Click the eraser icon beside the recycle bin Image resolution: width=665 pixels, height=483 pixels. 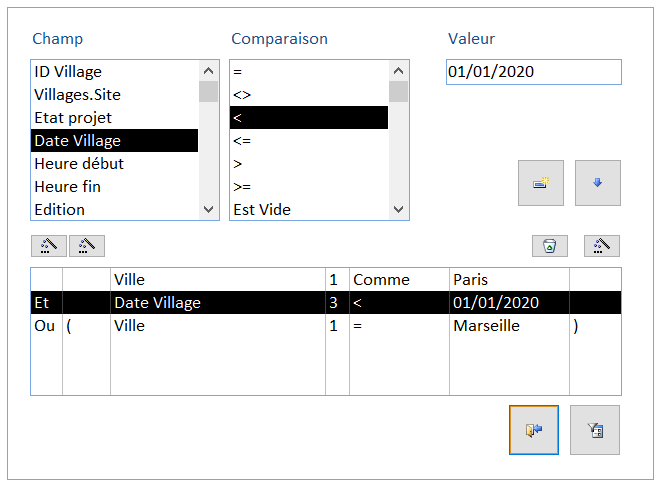(x=601, y=246)
